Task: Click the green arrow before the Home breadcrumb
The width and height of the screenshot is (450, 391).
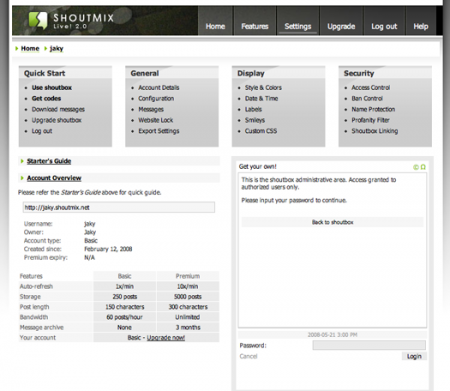Action: (x=17, y=49)
